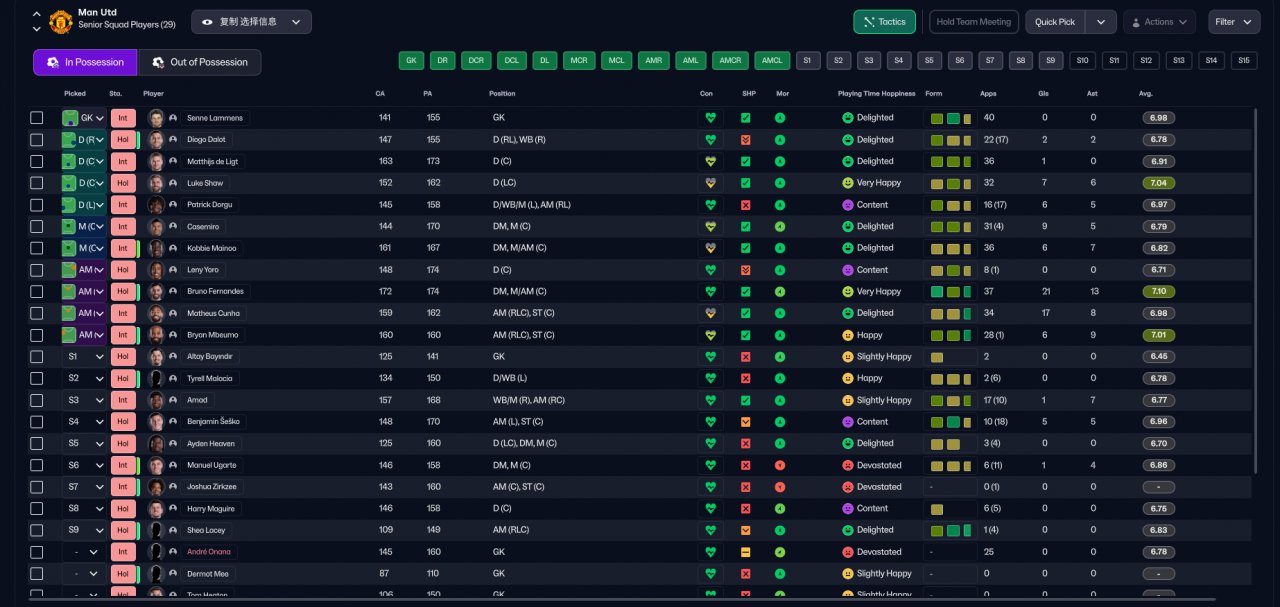The width and height of the screenshot is (1280, 607).
Task: Open the Actions dropdown
Action: point(1159,22)
